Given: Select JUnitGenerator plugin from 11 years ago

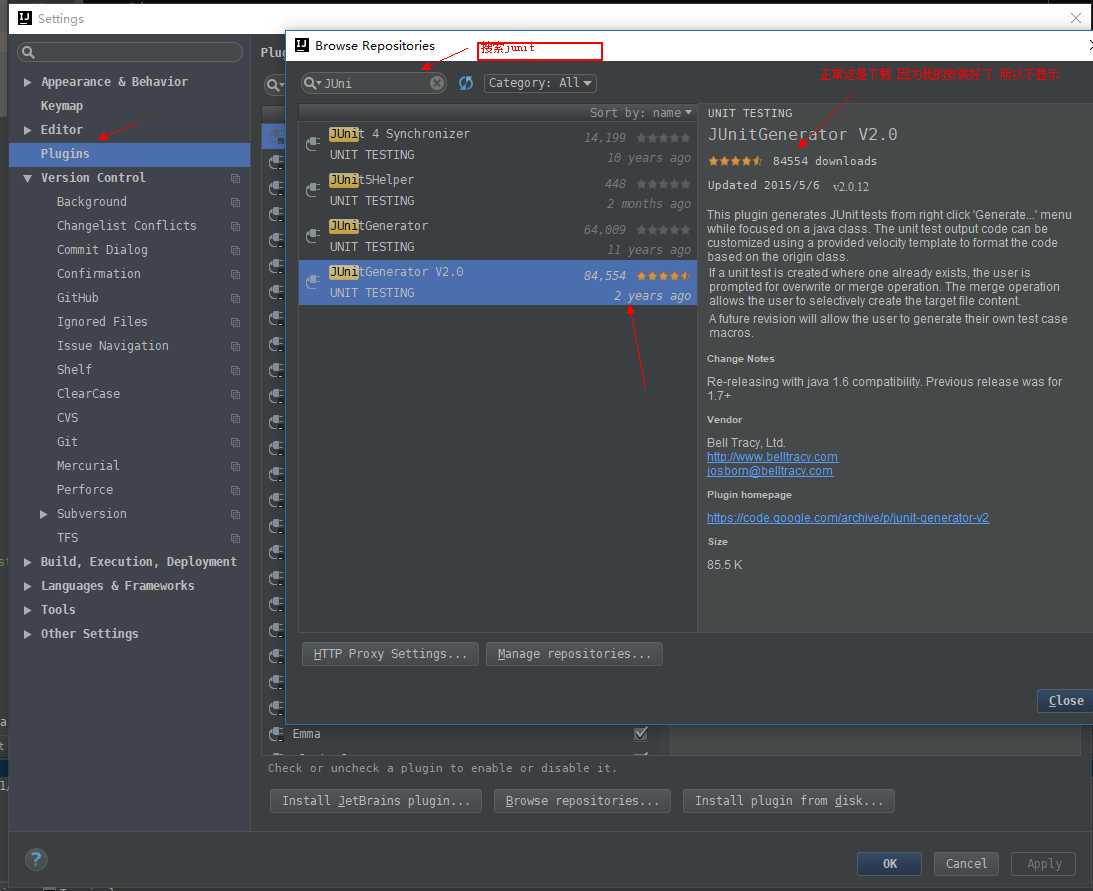Looking at the screenshot, I should (498, 236).
